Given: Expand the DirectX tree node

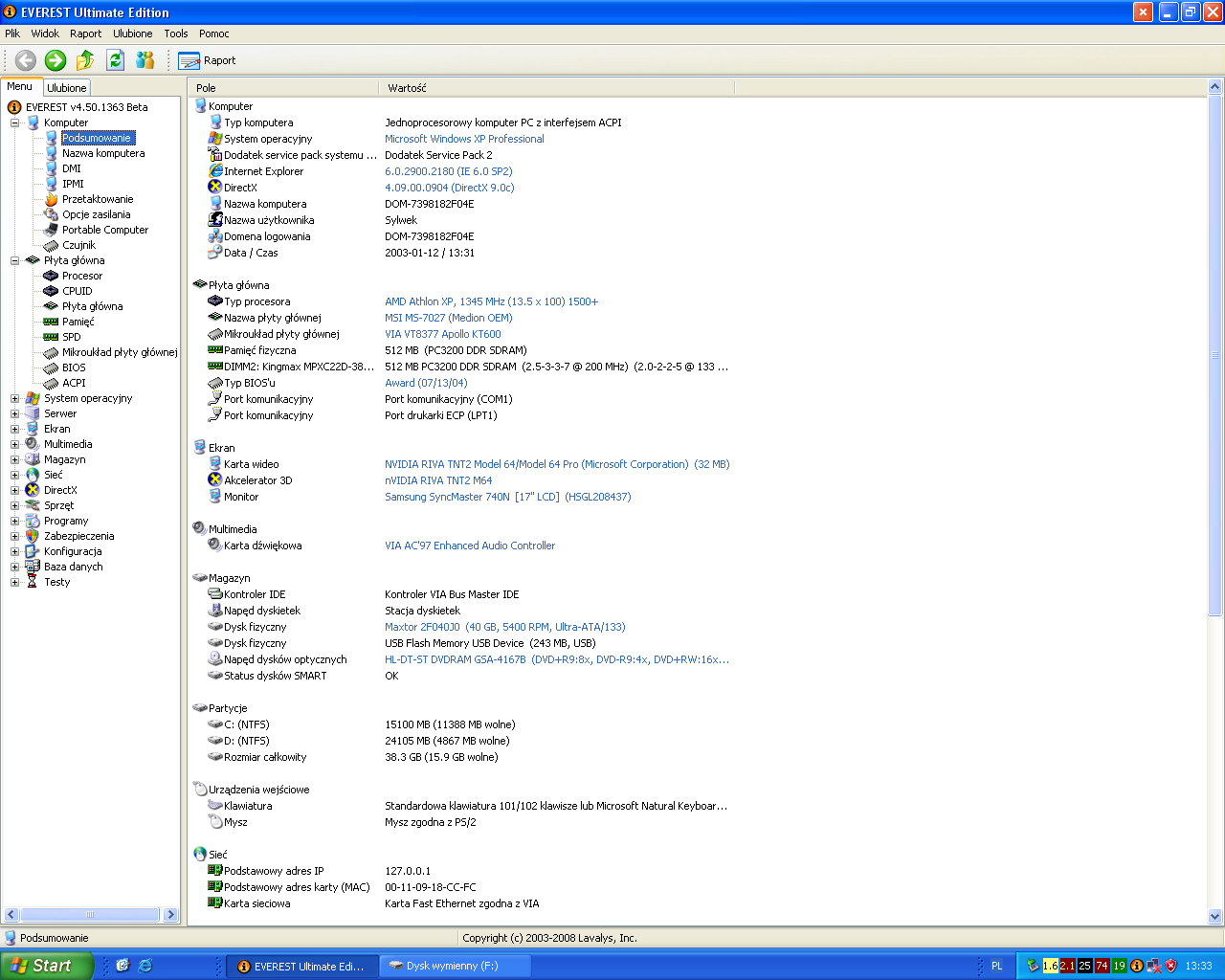Looking at the screenshot, I should (14, 490).
